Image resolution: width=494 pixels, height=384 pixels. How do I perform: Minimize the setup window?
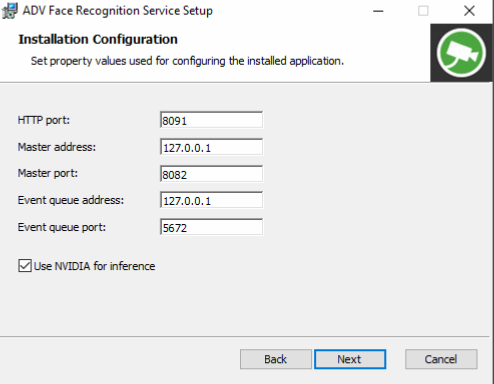coord(378,11)
